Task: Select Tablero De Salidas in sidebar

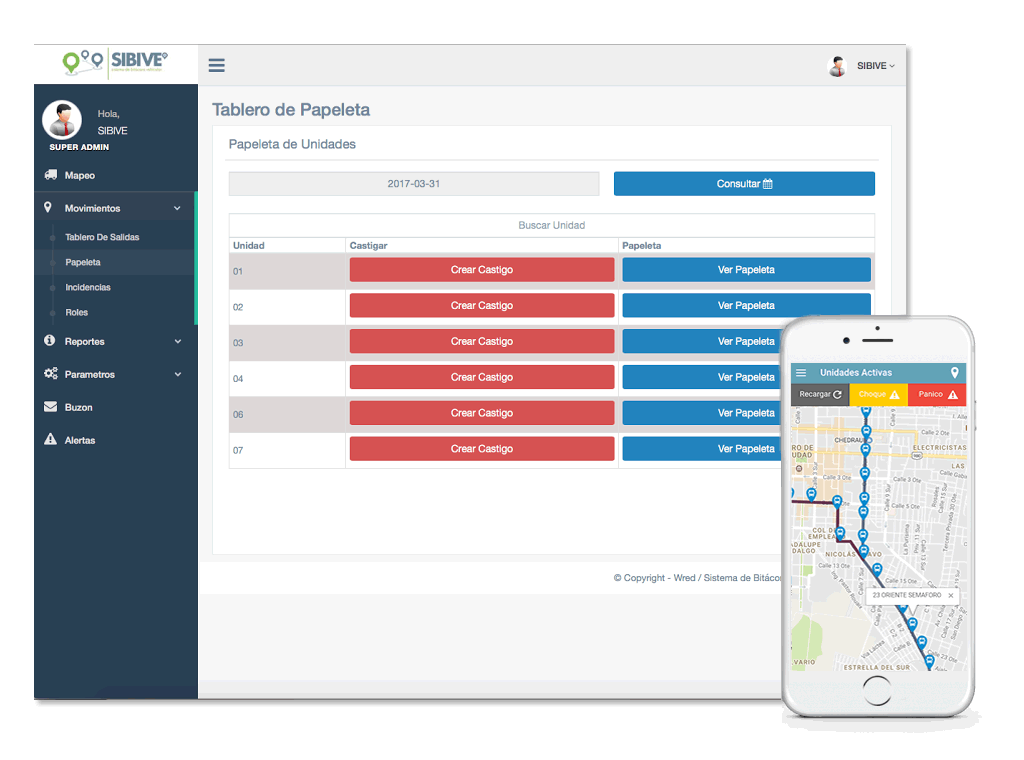Action: [x=102, y=237]
